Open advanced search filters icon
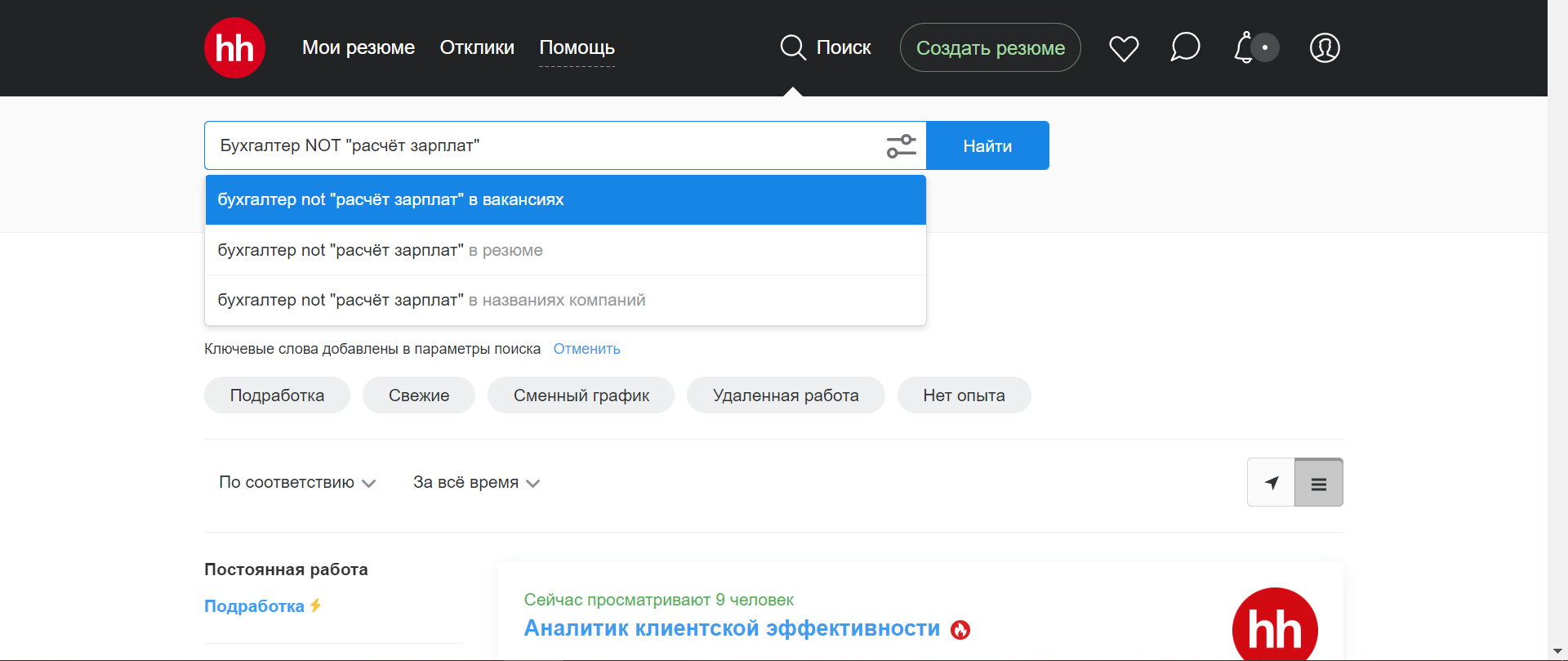This screenshot has width=1568, height=661. pyautogui.click(x=902, y=146)
